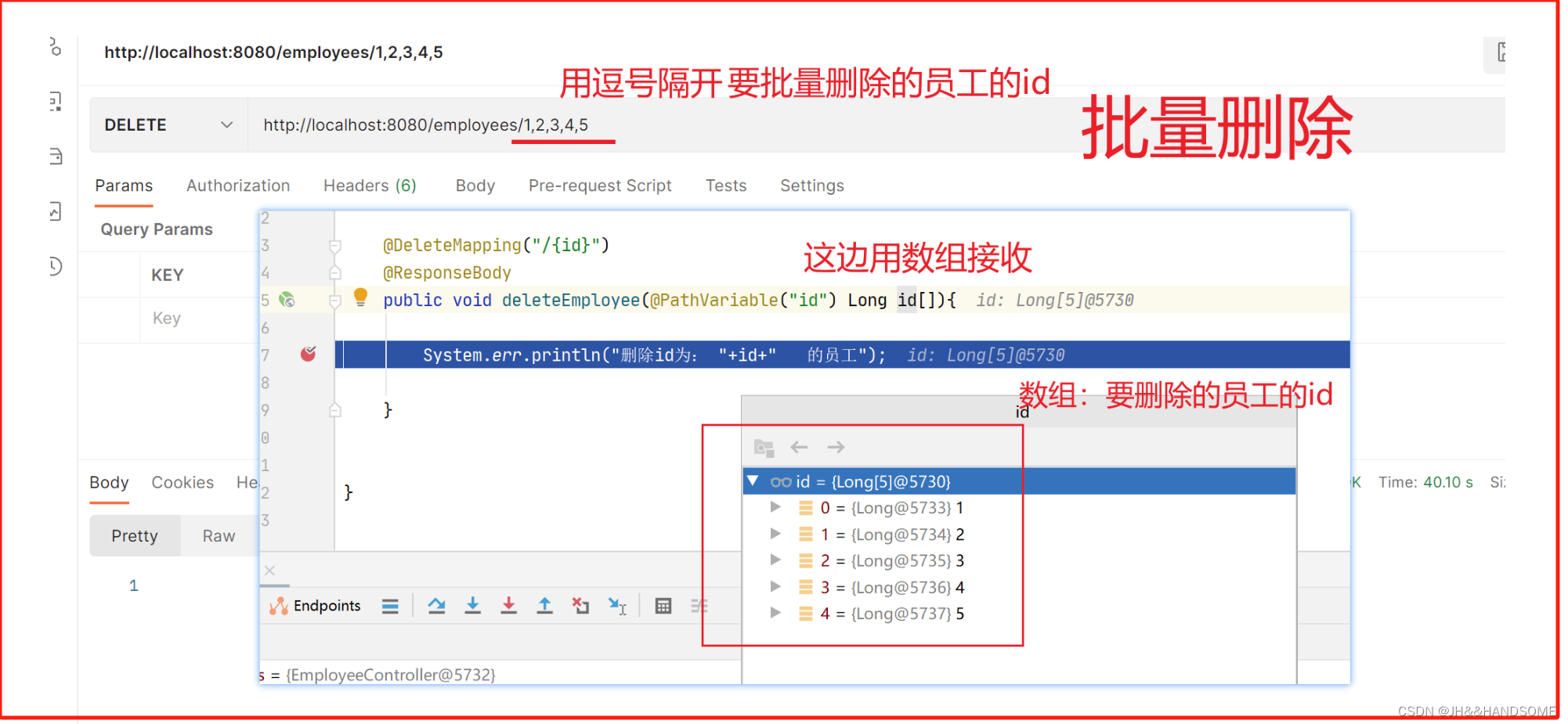The width and height of the screenshot is (1568, 724).
Task: Choose Raw response view
Action: pyautogui.click(x=219, y=536)
